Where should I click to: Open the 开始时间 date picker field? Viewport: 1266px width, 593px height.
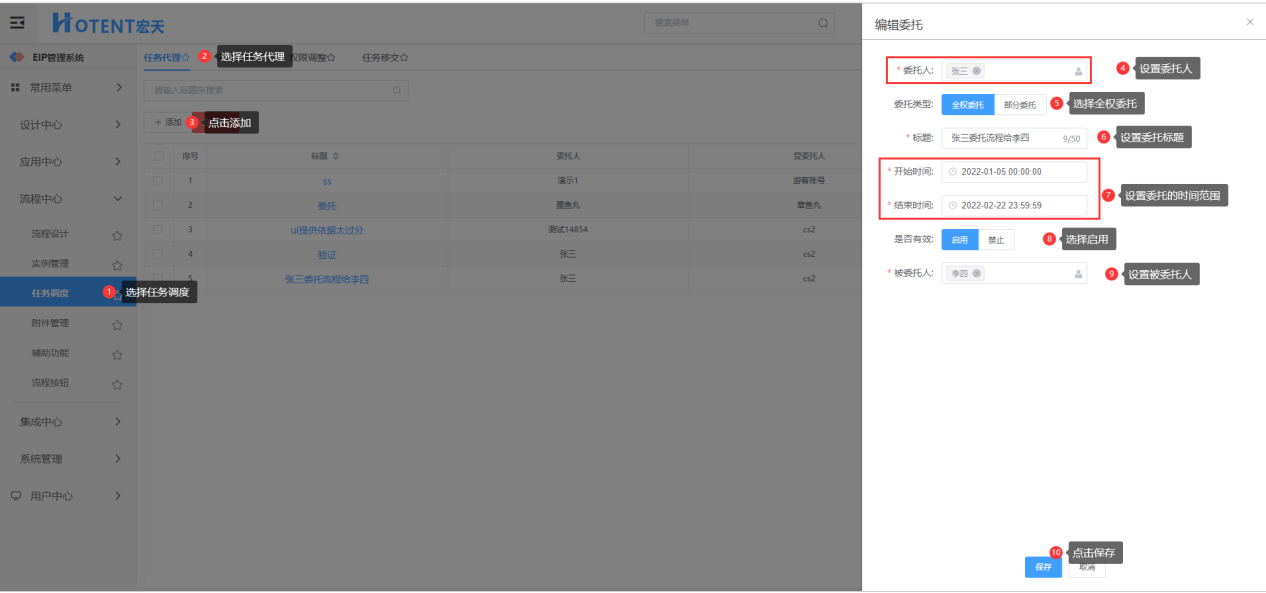click(x=1013, y=172)
